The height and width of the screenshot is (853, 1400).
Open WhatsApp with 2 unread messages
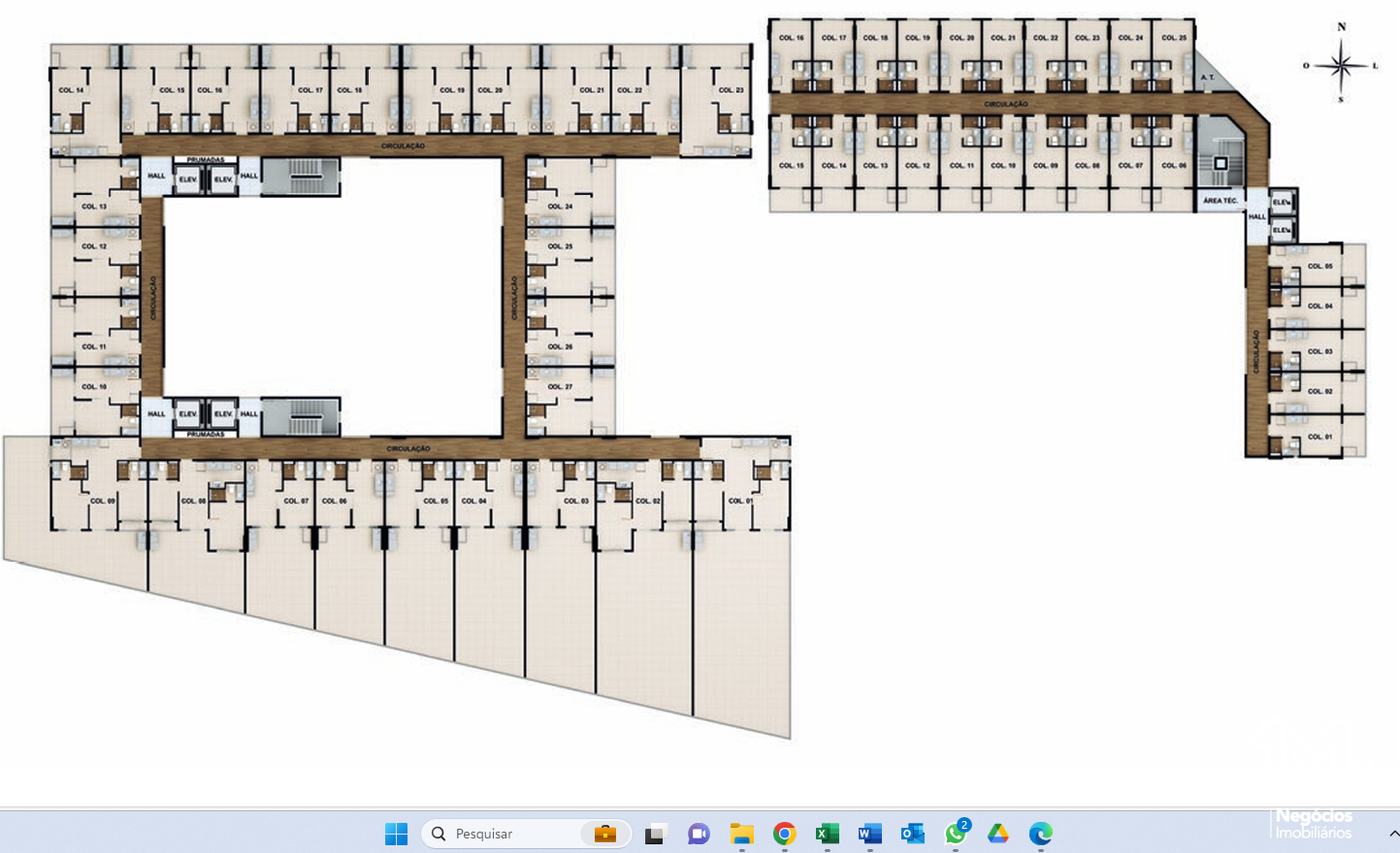956,834
